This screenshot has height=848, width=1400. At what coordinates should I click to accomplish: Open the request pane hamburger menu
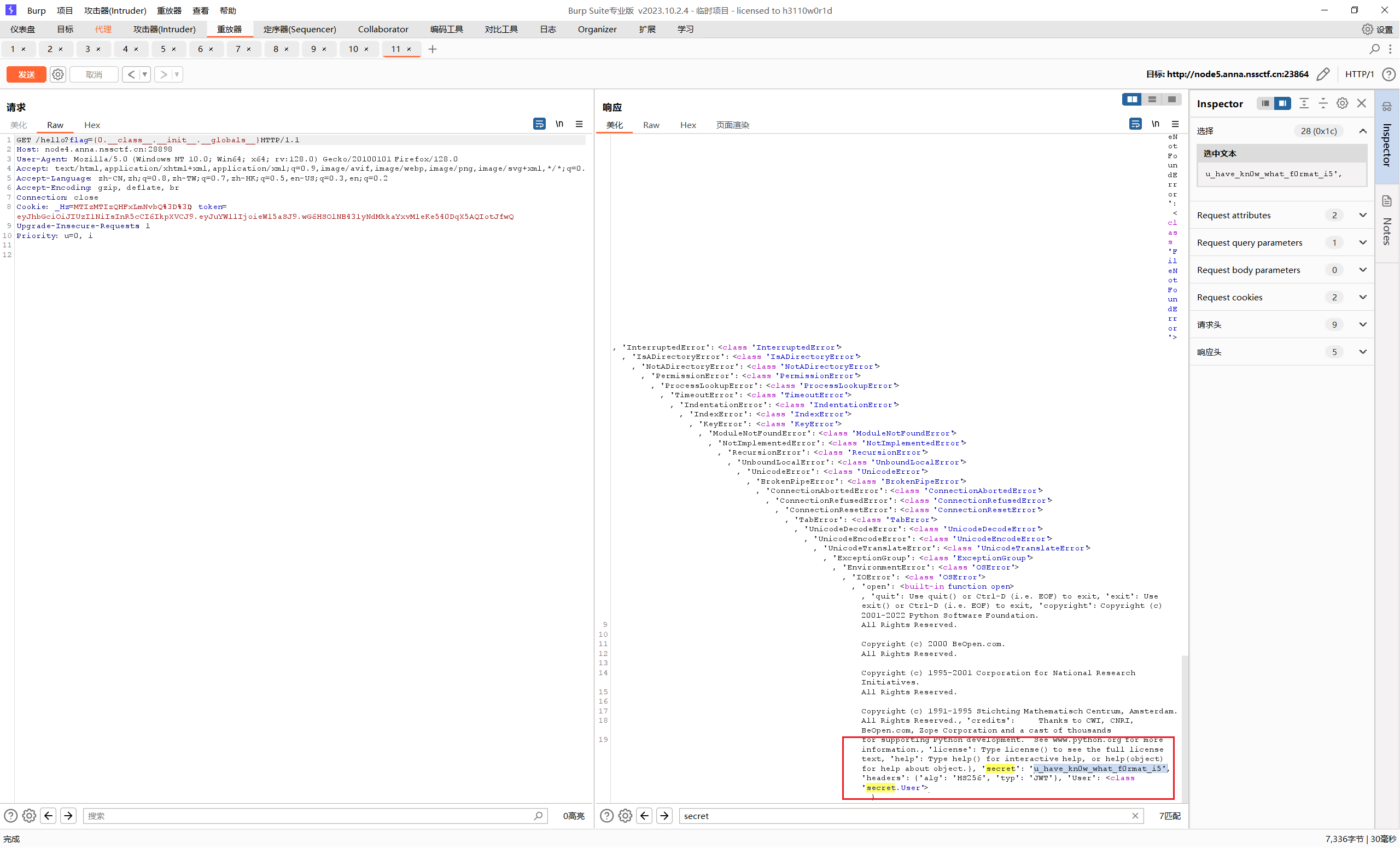[579, 124]
